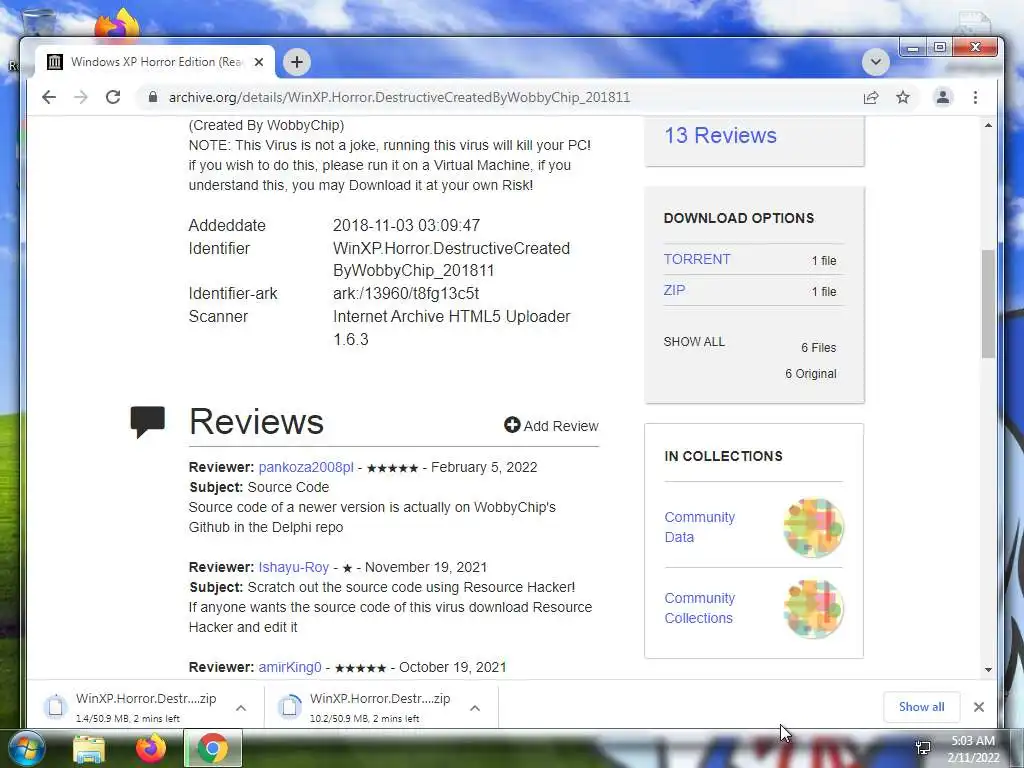1024x768 pixels.
Task: Click SHOW ALL download files
Action: tap(694, 342)
